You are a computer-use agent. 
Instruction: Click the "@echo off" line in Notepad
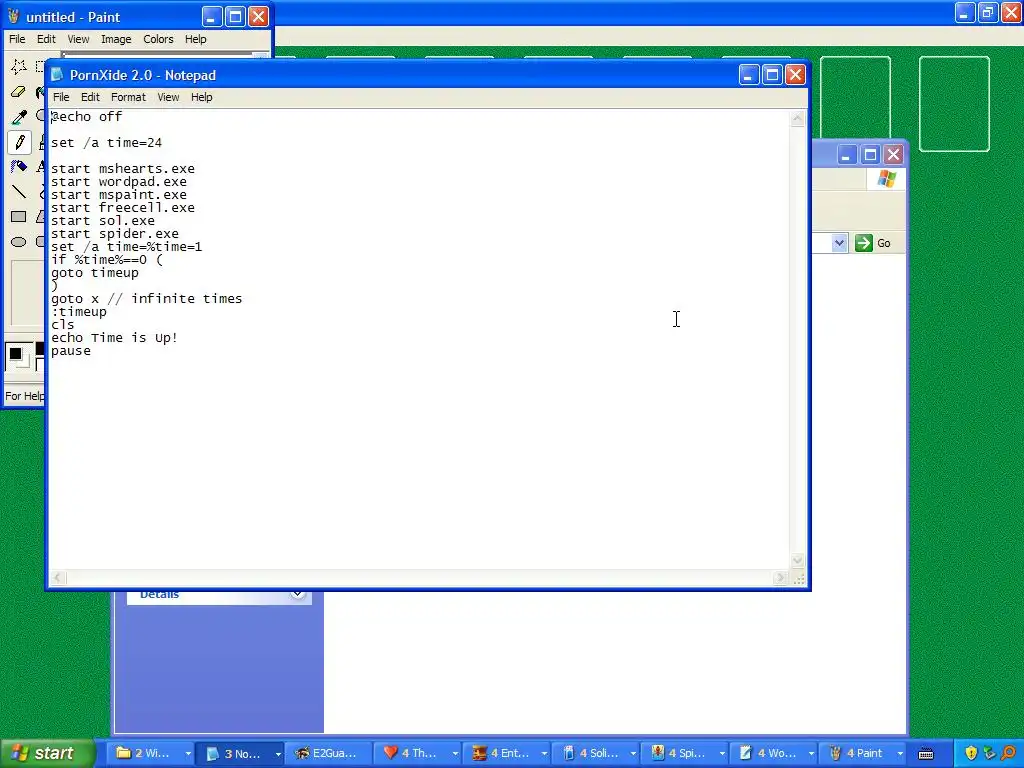click(x=86, y=116)
